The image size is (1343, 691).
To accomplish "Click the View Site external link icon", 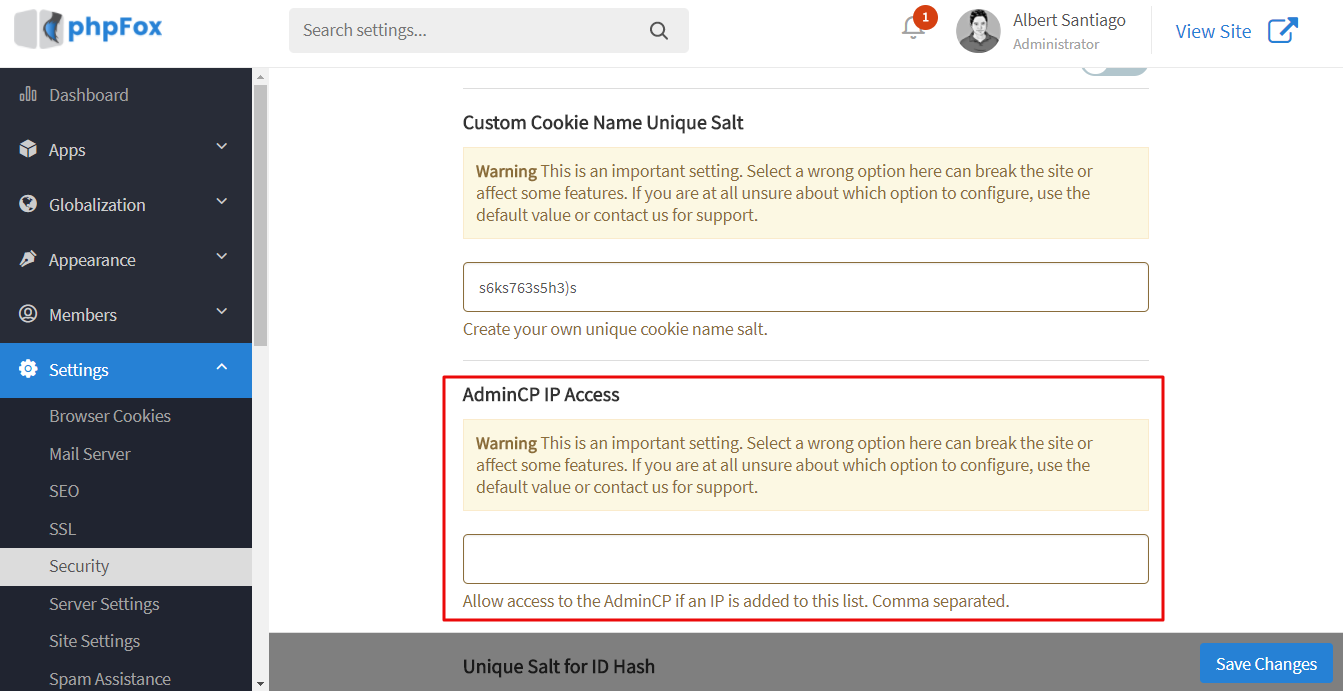I will (1282, 31).
